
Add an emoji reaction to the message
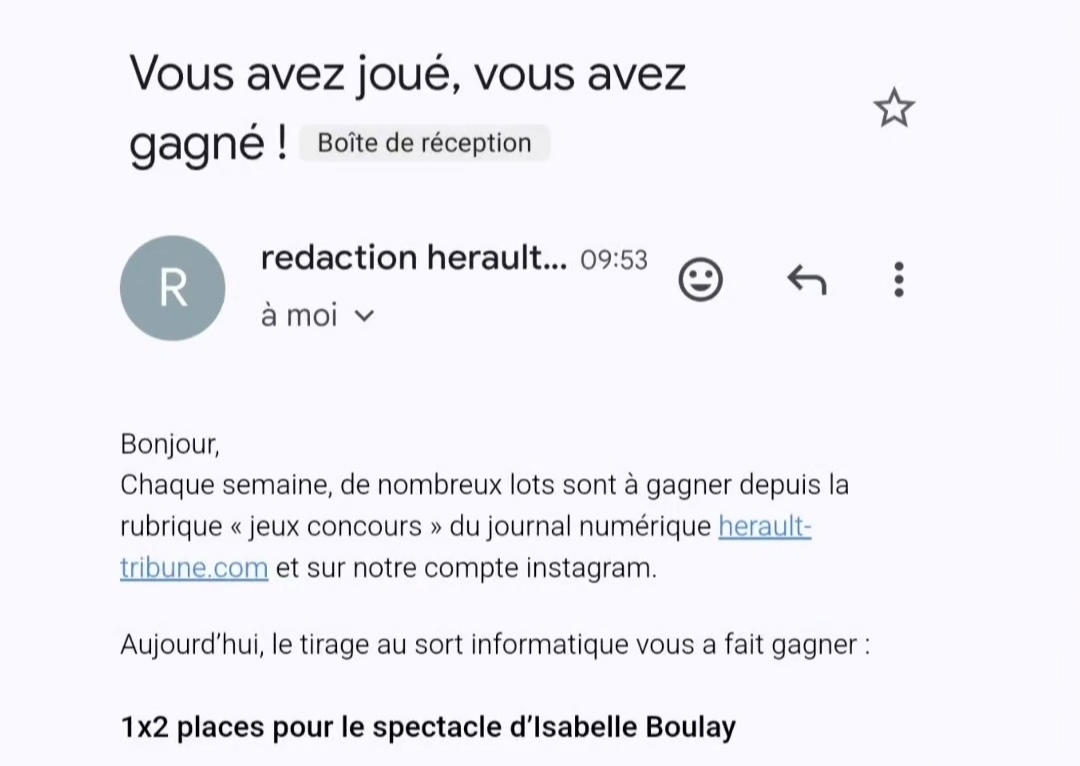coord(700,280)
